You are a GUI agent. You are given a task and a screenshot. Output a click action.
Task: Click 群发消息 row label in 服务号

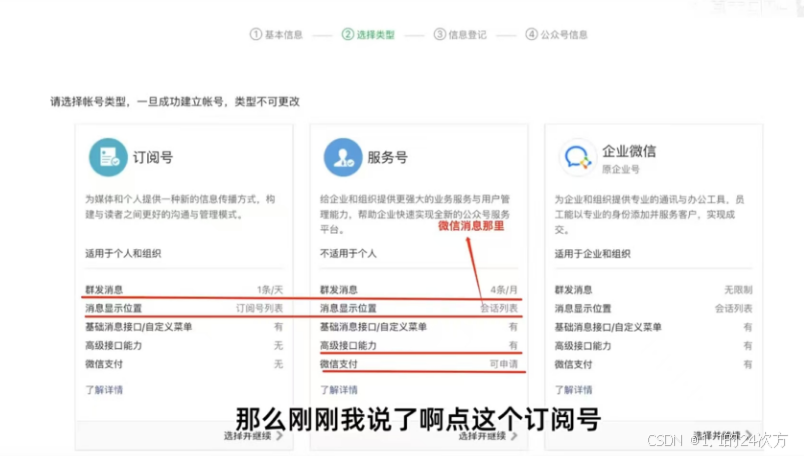pos(339,290)
